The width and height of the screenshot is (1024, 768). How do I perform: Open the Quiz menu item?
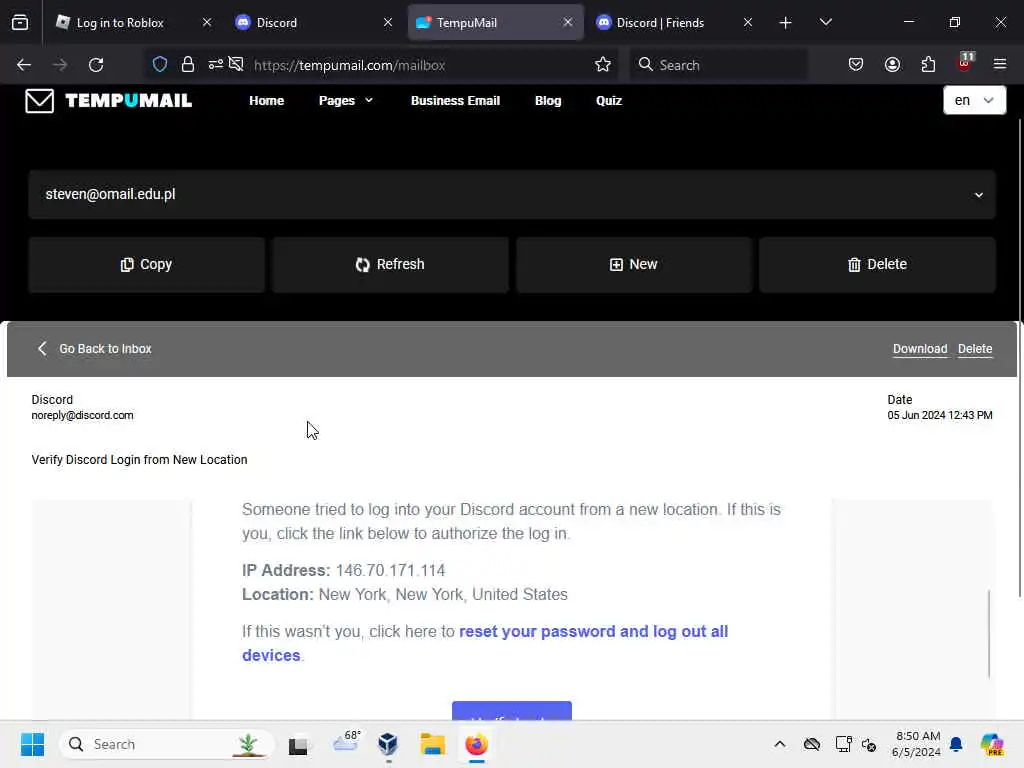coord(609,101)
